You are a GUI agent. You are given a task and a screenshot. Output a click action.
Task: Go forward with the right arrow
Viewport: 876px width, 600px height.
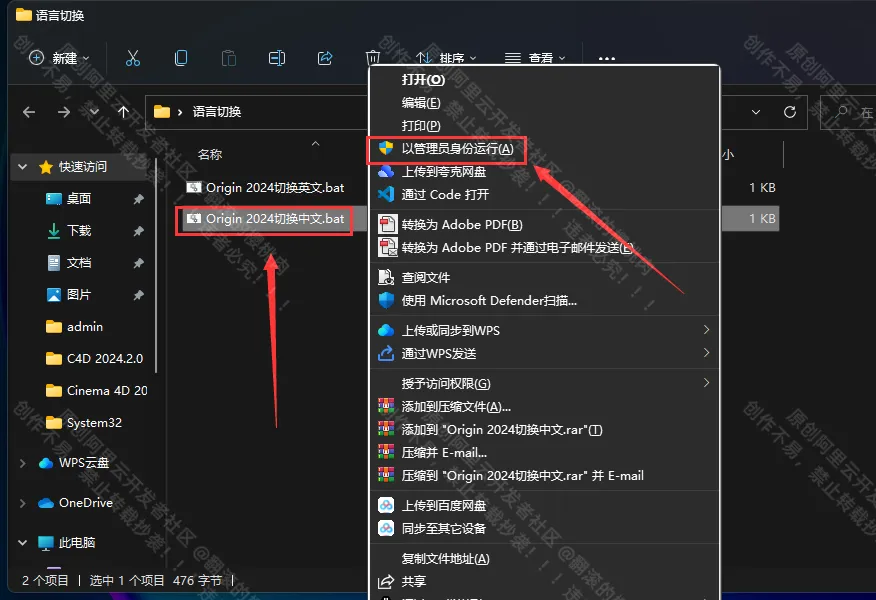click(64, 112)
